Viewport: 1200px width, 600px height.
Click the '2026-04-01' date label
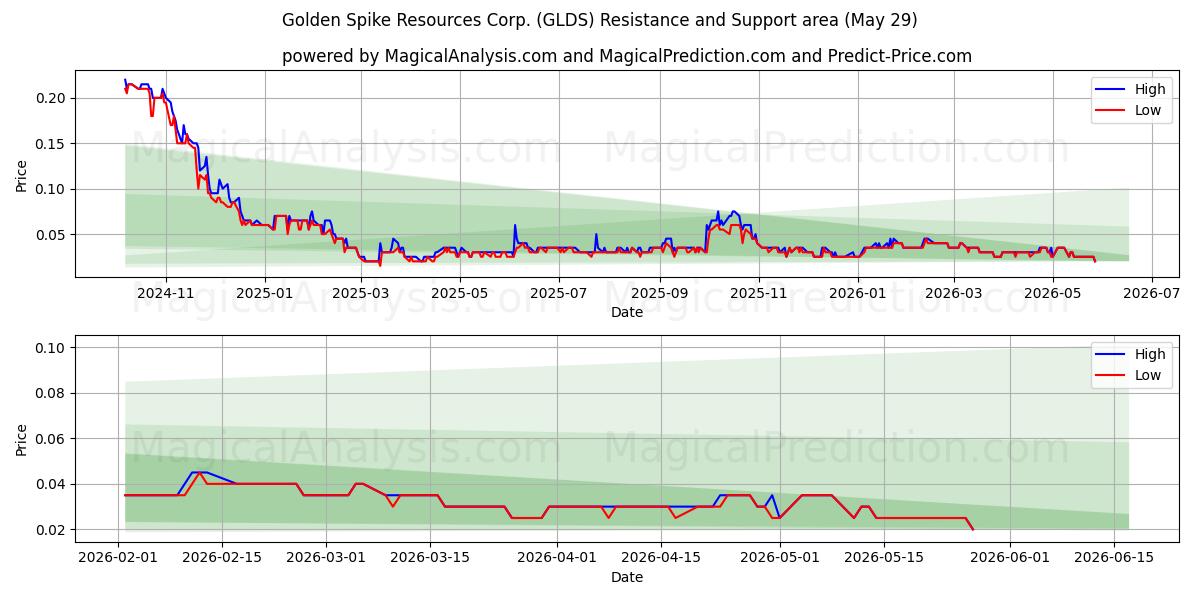pyautogui.click(x=557, y=559)
